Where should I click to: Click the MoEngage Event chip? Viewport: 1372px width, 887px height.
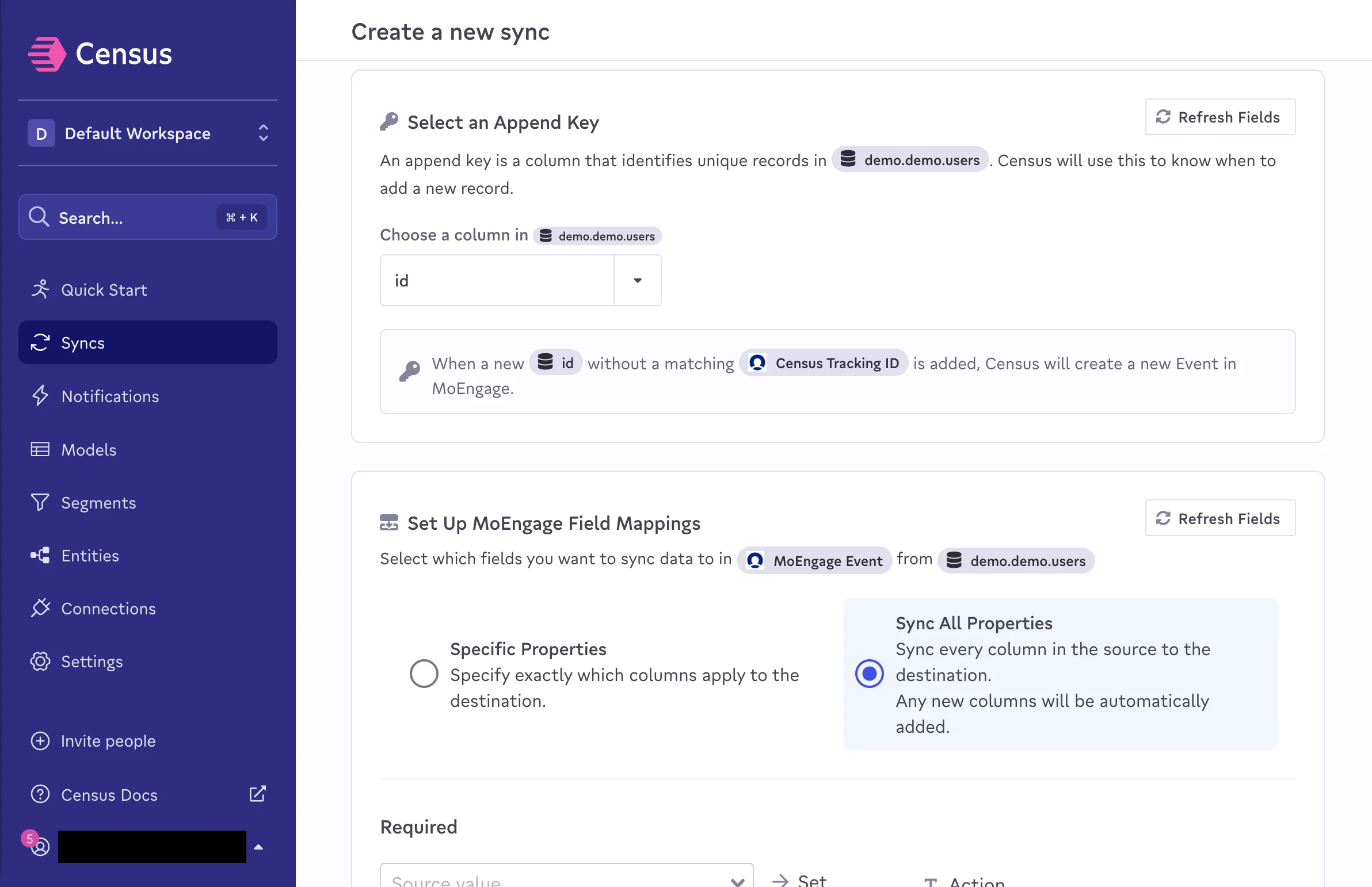(814, 560)
